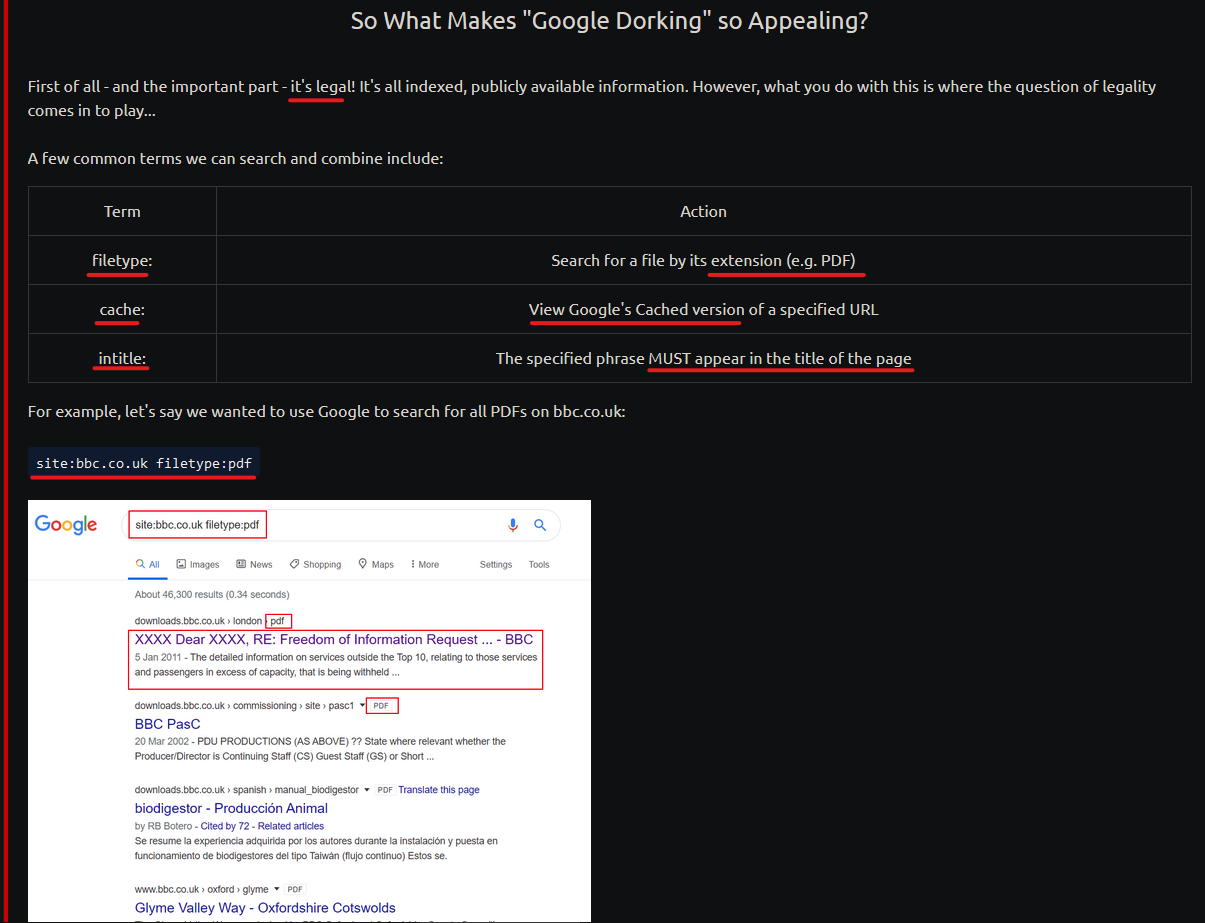The image size is (1205, 923).
Task: Open the Glyme Valley Way - Oxfordshire Cotswolds result
Action: pyautogui.click(x=265, y=908)
